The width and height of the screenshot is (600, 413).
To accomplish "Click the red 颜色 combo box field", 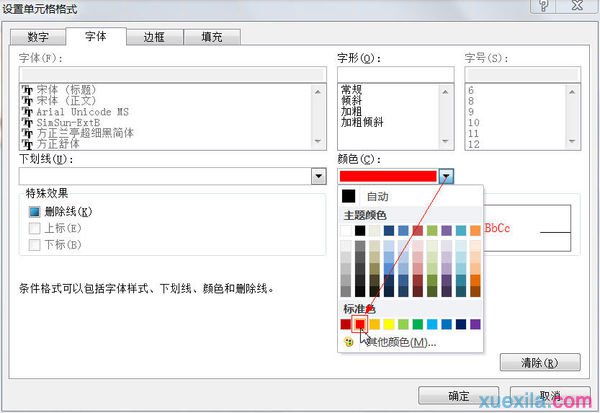I will (x=388, y=176).
